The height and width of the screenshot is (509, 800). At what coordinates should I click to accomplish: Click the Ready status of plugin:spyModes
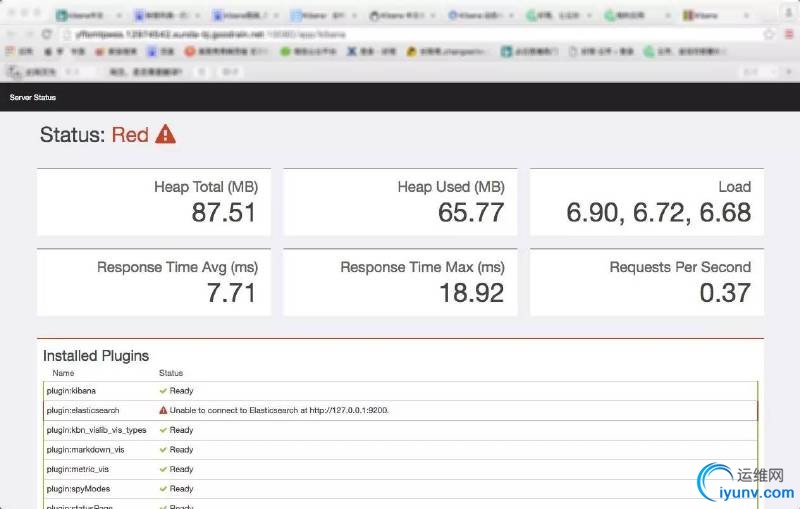pos(181,489)
